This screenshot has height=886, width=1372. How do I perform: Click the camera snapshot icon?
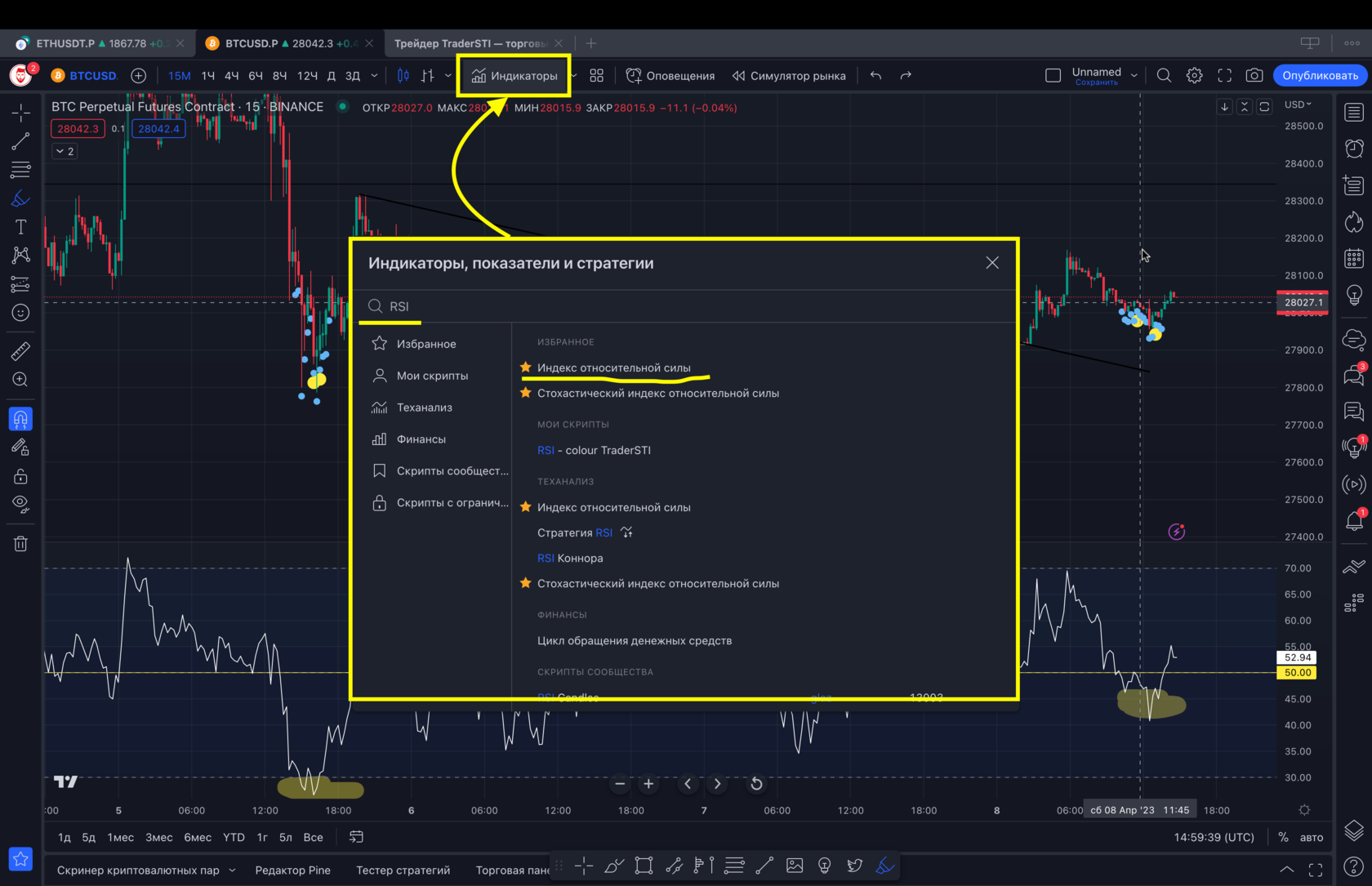click(x=1254, y=76)
